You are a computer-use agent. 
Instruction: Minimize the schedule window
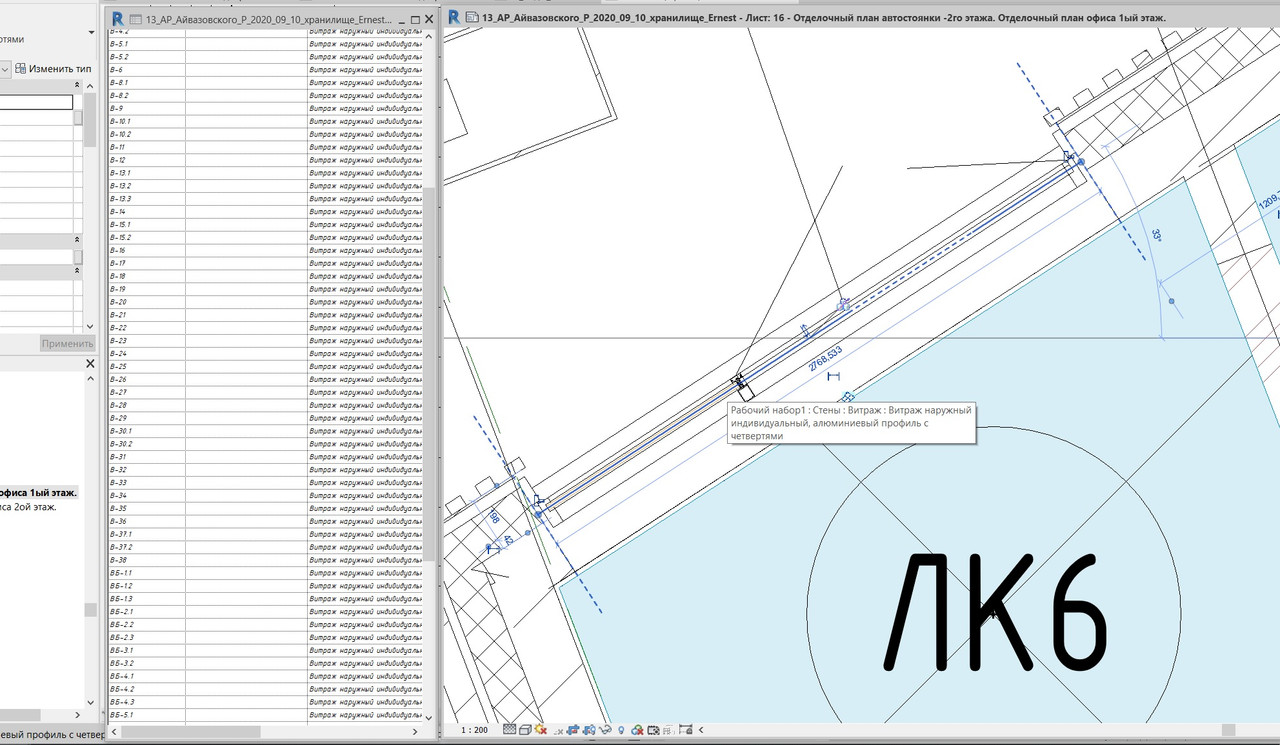tap(401, 19)
